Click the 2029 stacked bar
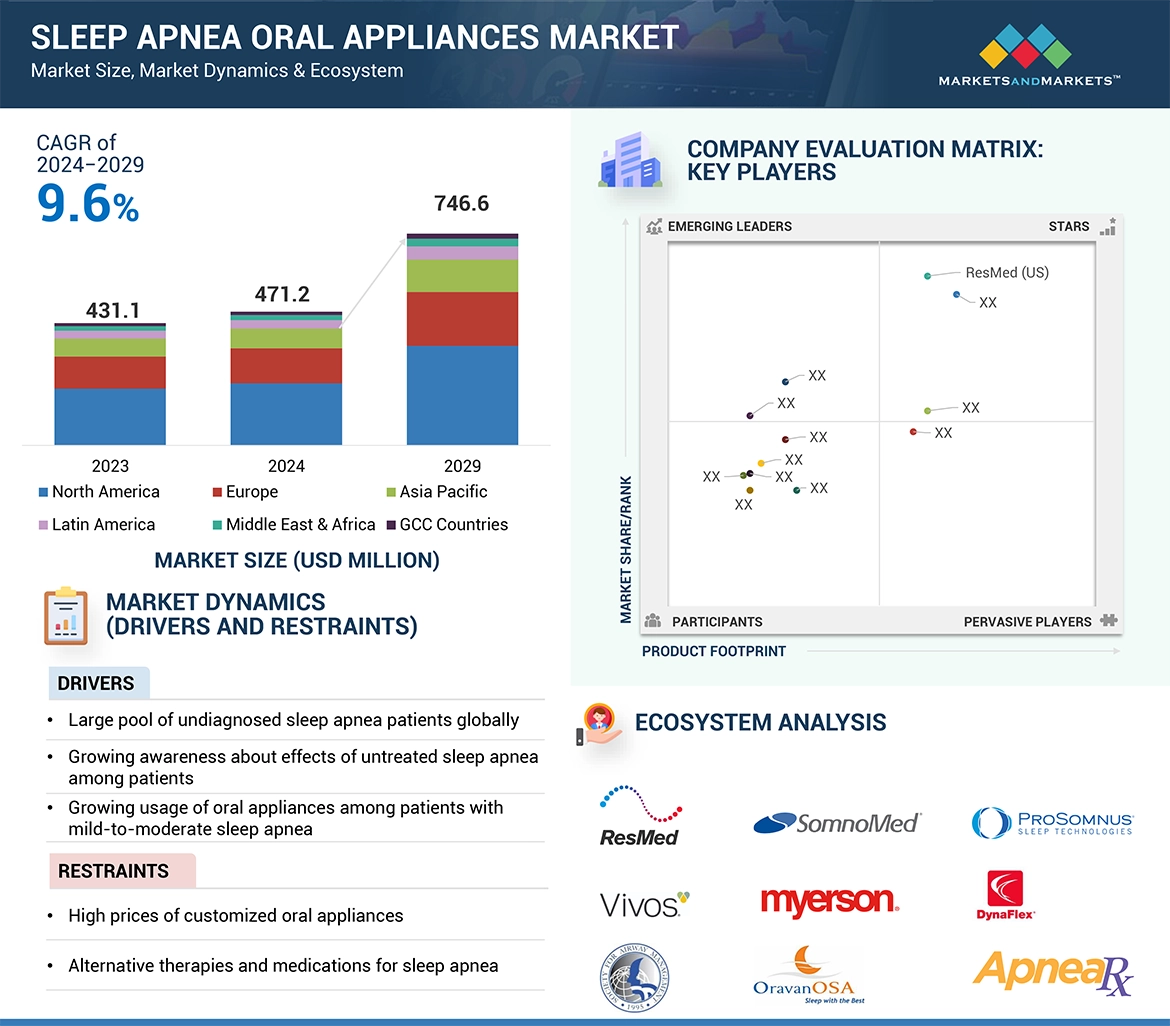Screen dimensions: 1170x1026 point(462,340)
